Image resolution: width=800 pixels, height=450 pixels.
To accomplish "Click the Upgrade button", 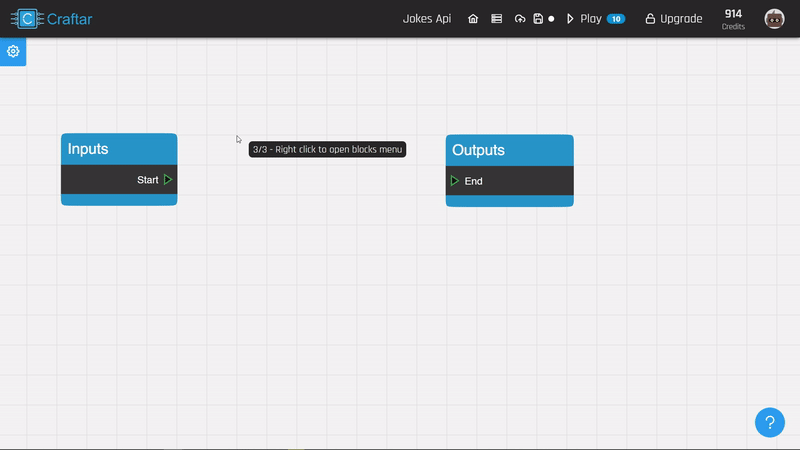I will tap(673, 19).
